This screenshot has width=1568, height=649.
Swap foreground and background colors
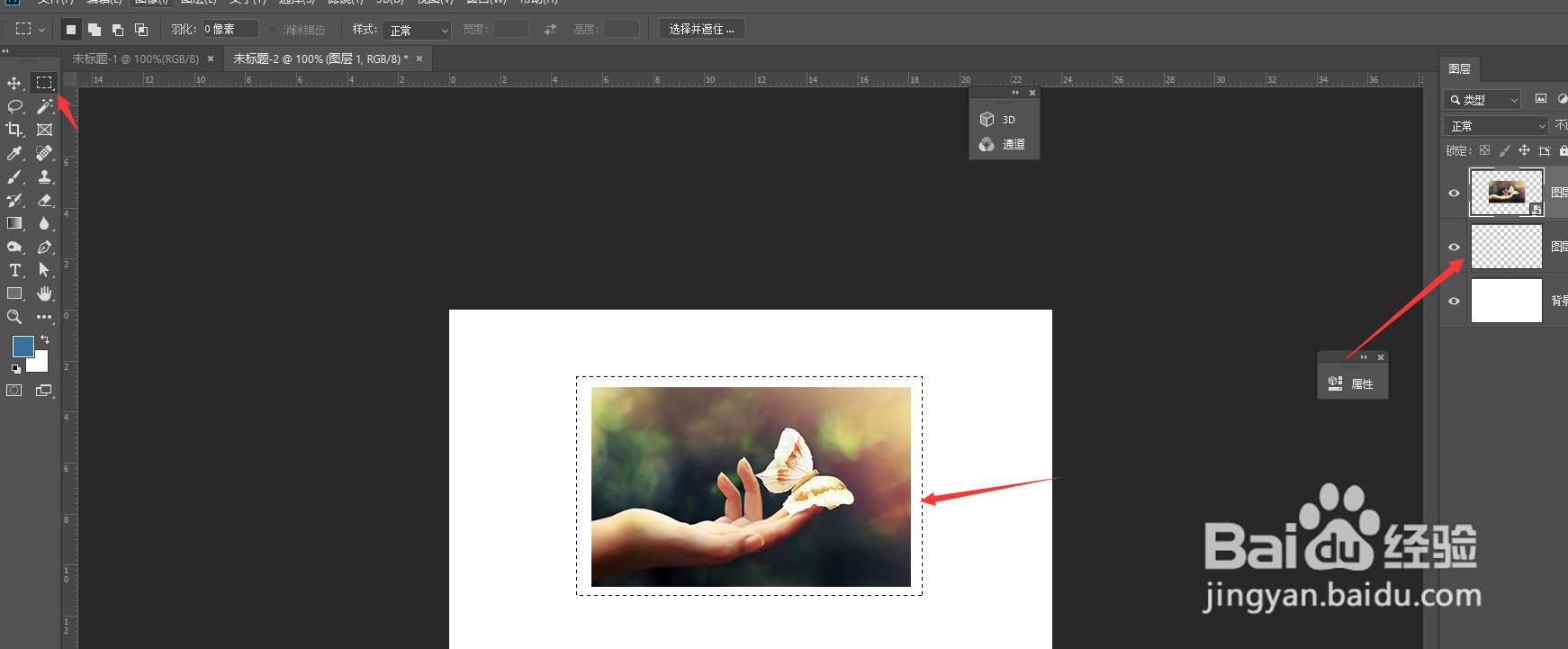(x=45, y=339)
